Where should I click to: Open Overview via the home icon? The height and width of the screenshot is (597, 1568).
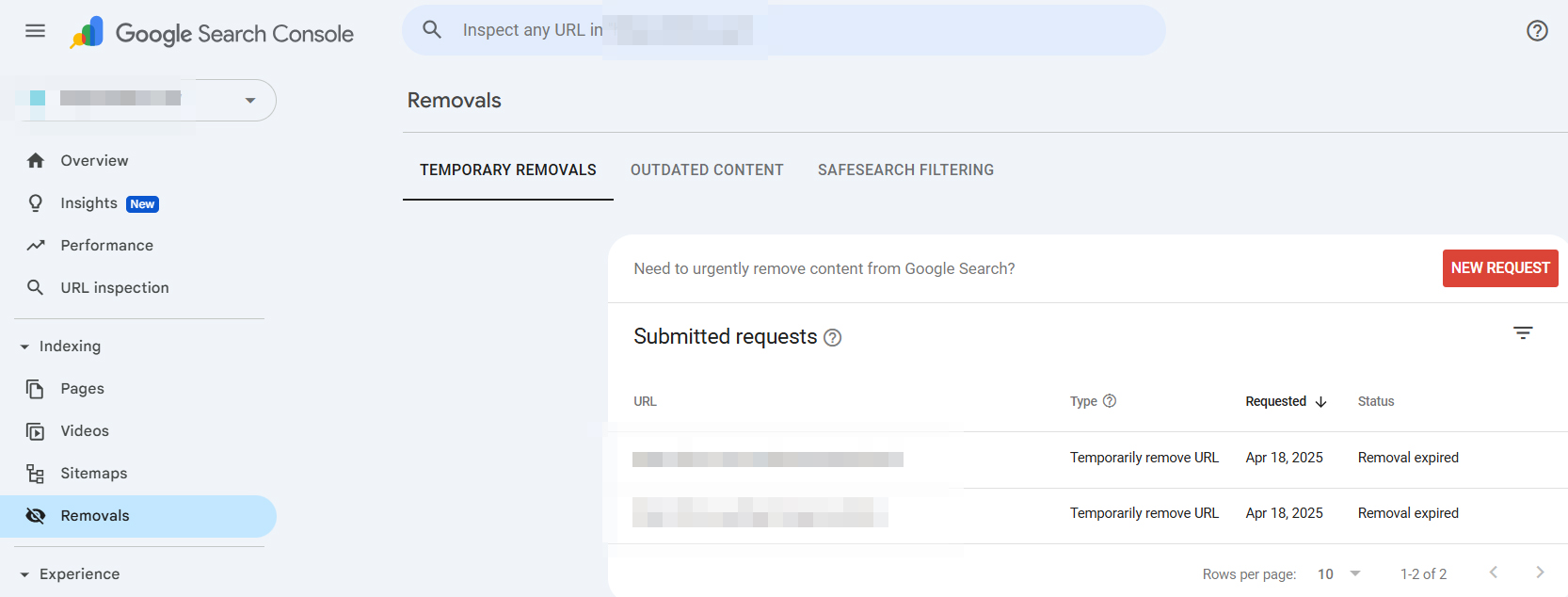coord(36,161)
